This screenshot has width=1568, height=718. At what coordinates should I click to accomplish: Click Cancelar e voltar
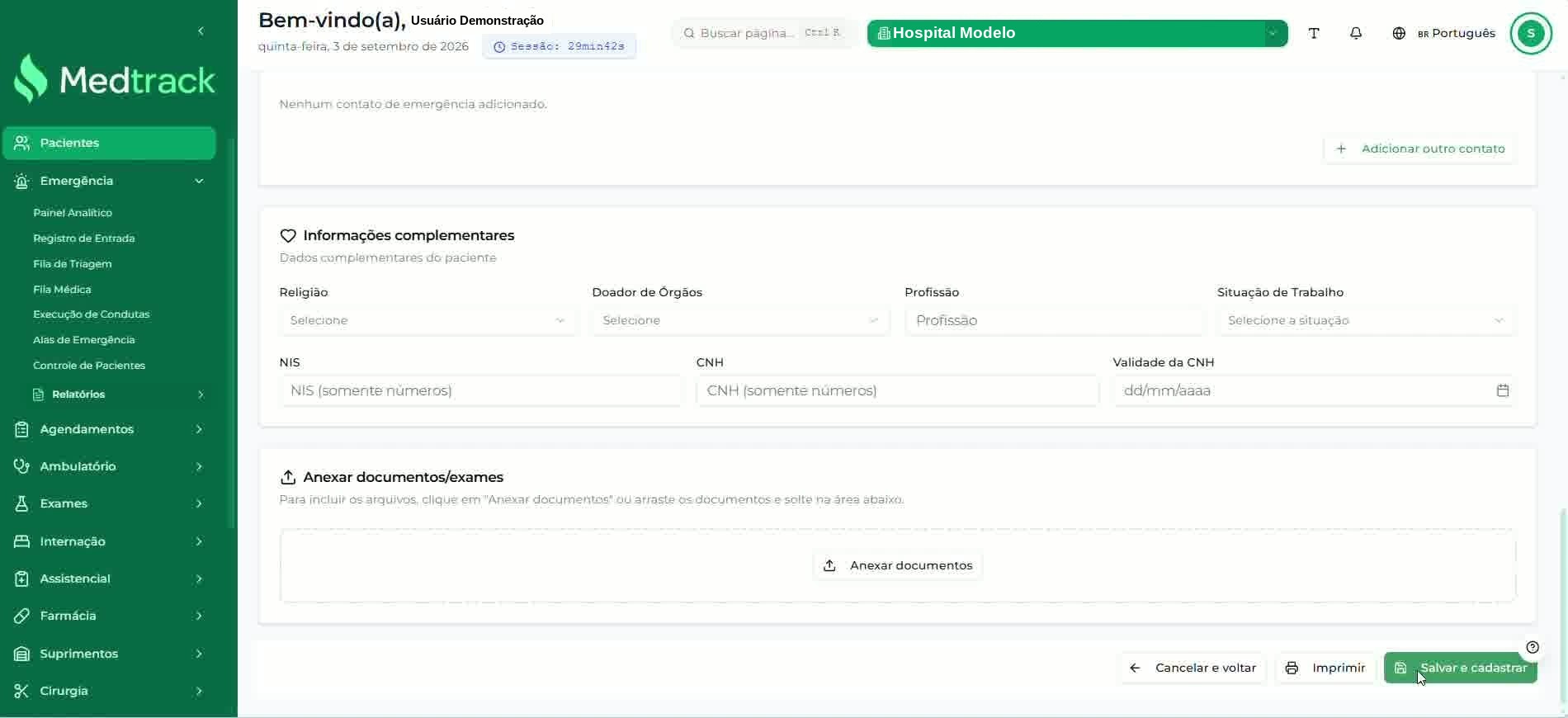(x=1193, y=668)
